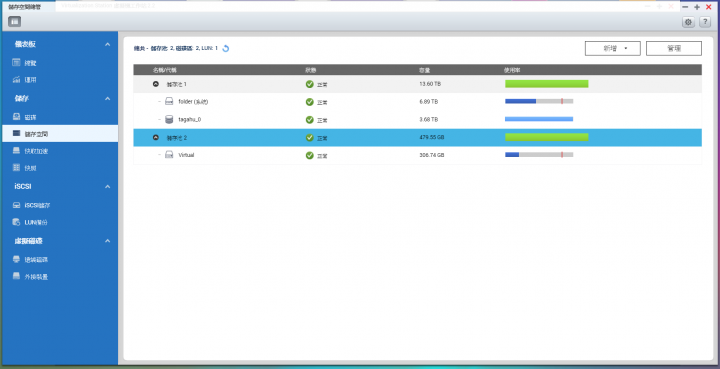Click the green status check on tagahu_0 row

[309, 119]
